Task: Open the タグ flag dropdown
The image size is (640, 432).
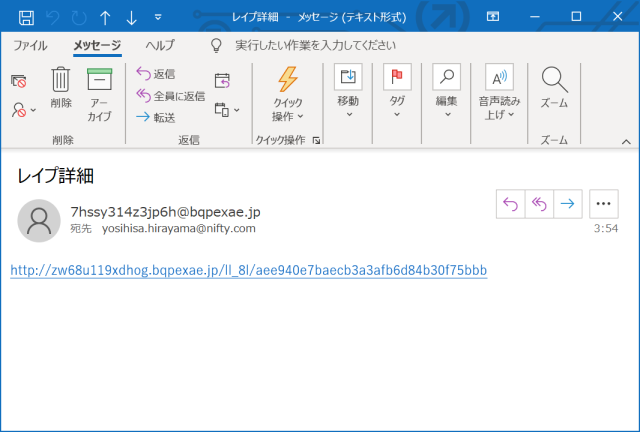Action: (x=397, y=91)
